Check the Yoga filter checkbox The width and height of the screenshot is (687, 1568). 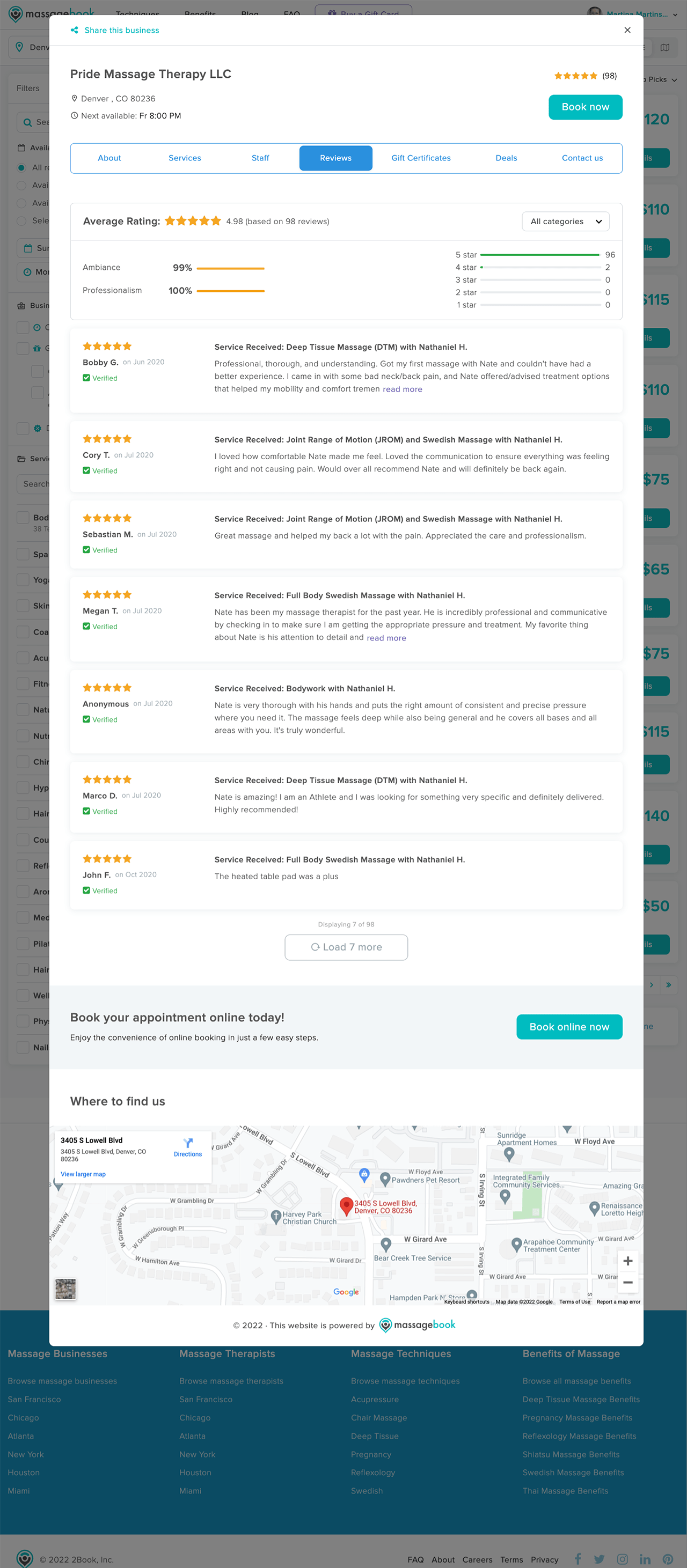[23, 580]
